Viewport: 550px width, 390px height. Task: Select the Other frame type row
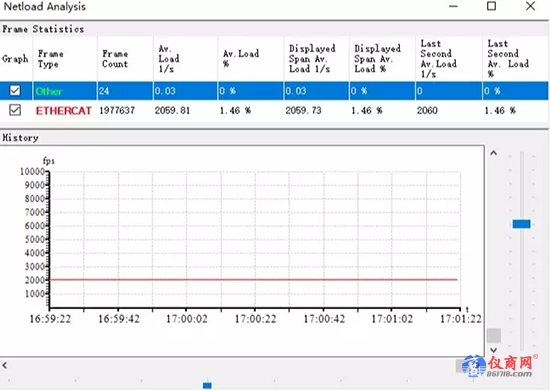tap(274, 91)
